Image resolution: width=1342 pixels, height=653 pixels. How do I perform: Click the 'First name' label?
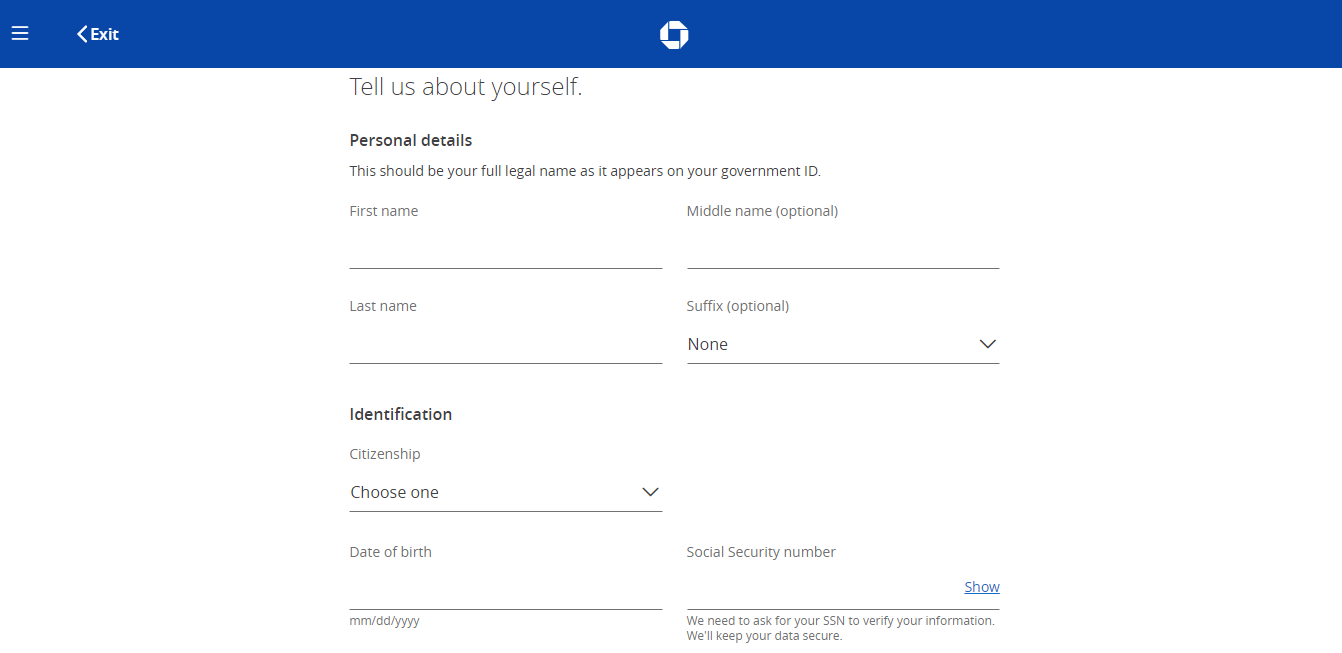point(384,211)
